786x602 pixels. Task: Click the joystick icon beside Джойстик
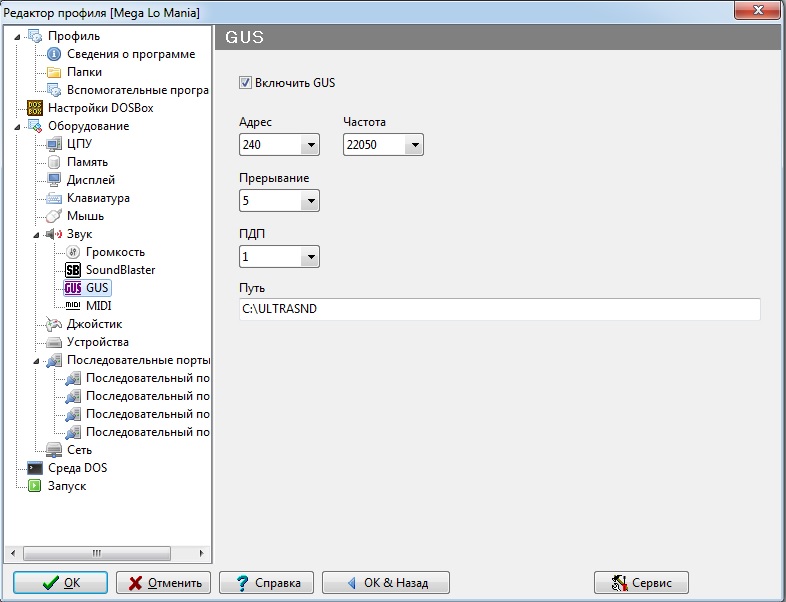[x=54, y=324]
